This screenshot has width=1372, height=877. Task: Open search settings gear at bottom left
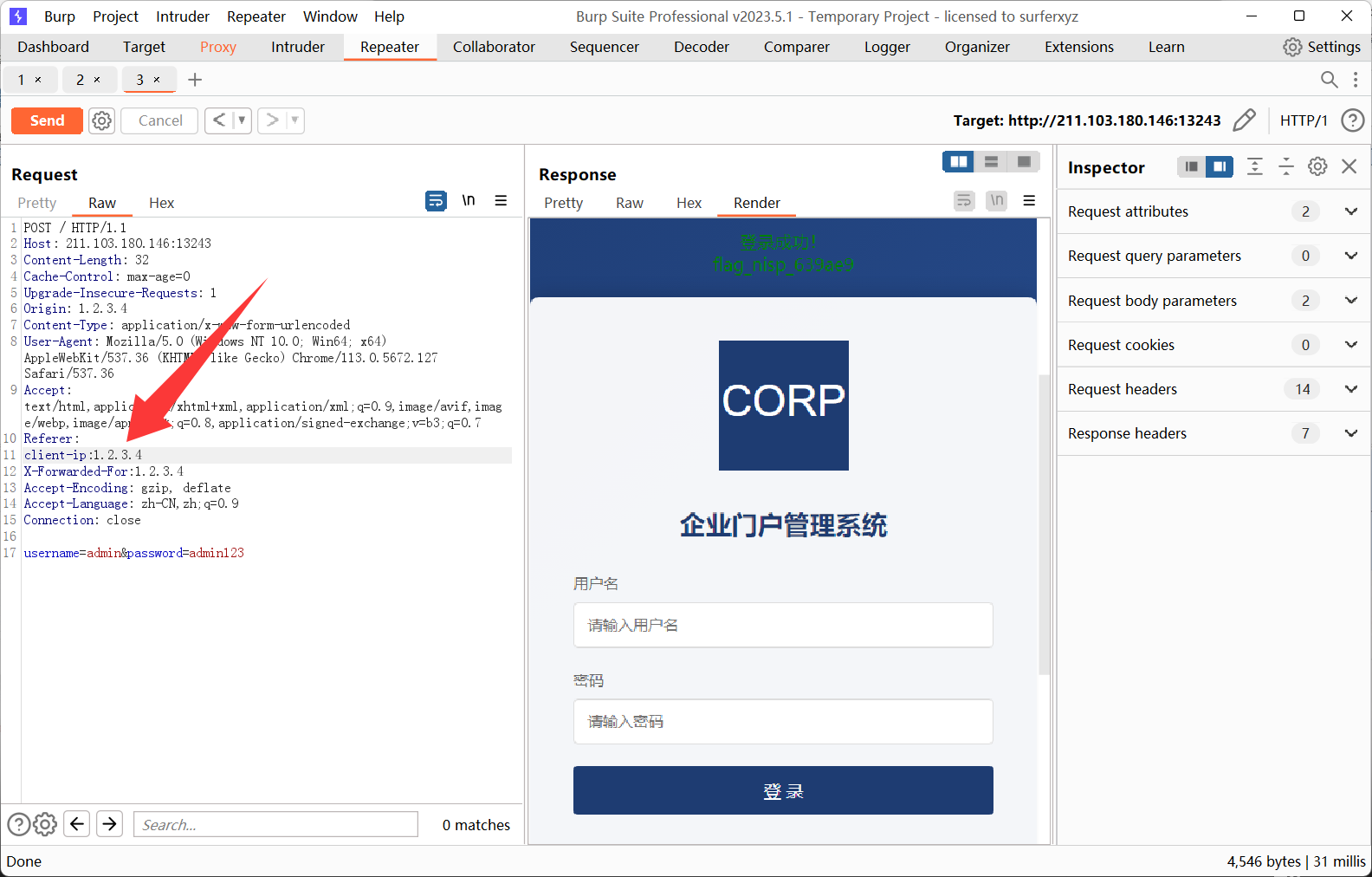point(45,824)
